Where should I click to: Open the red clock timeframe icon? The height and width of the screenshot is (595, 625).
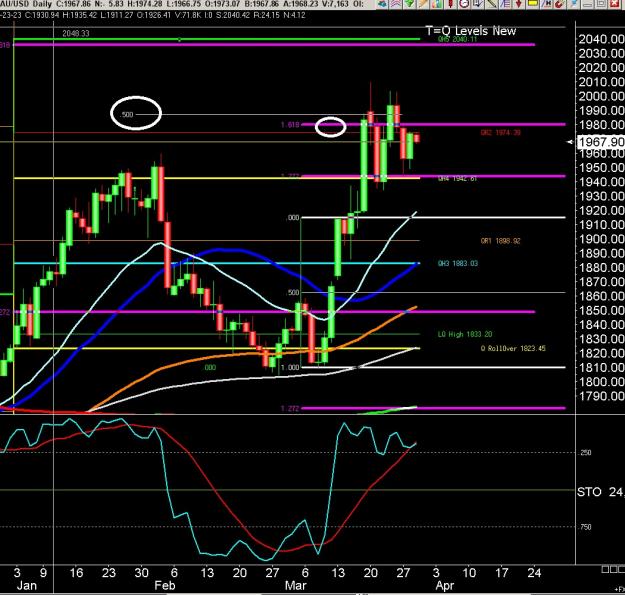[464, 4]
